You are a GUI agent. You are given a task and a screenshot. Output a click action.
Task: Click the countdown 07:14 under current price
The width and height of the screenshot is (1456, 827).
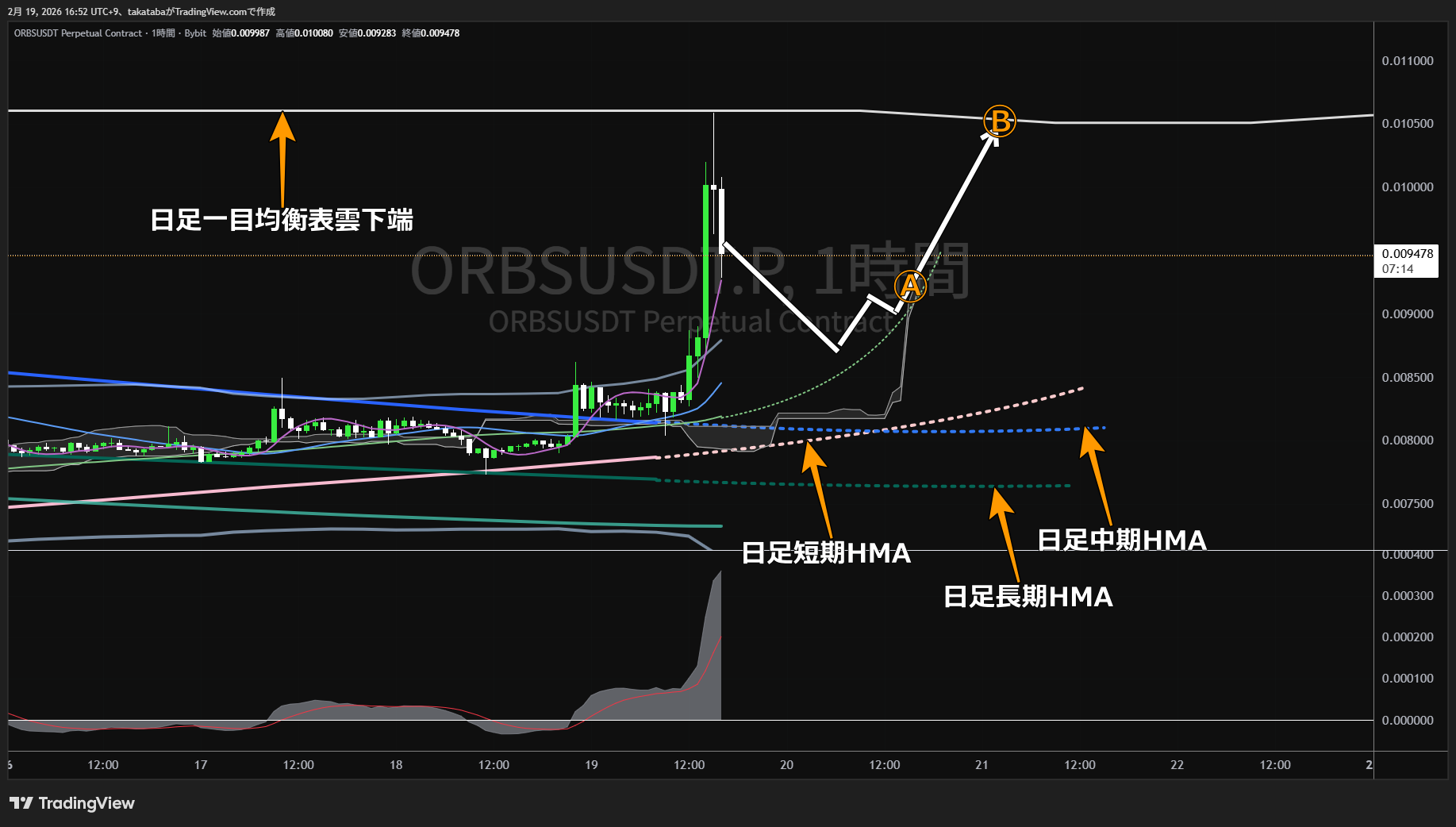(1398, 269)
